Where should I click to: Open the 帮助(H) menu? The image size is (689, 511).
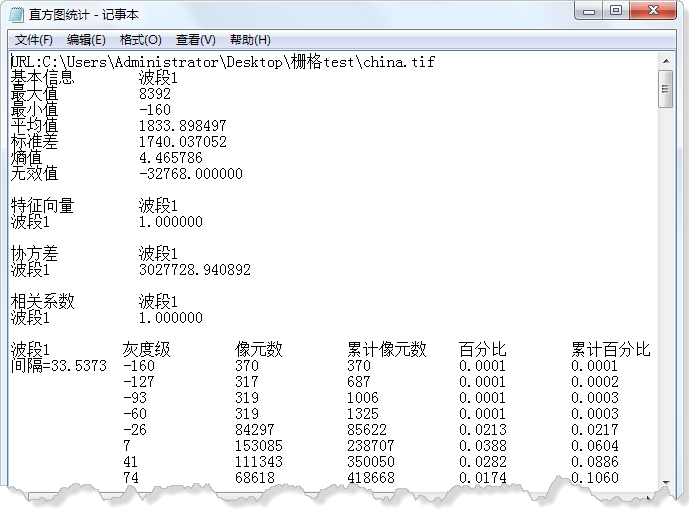(x=250, y=40)
